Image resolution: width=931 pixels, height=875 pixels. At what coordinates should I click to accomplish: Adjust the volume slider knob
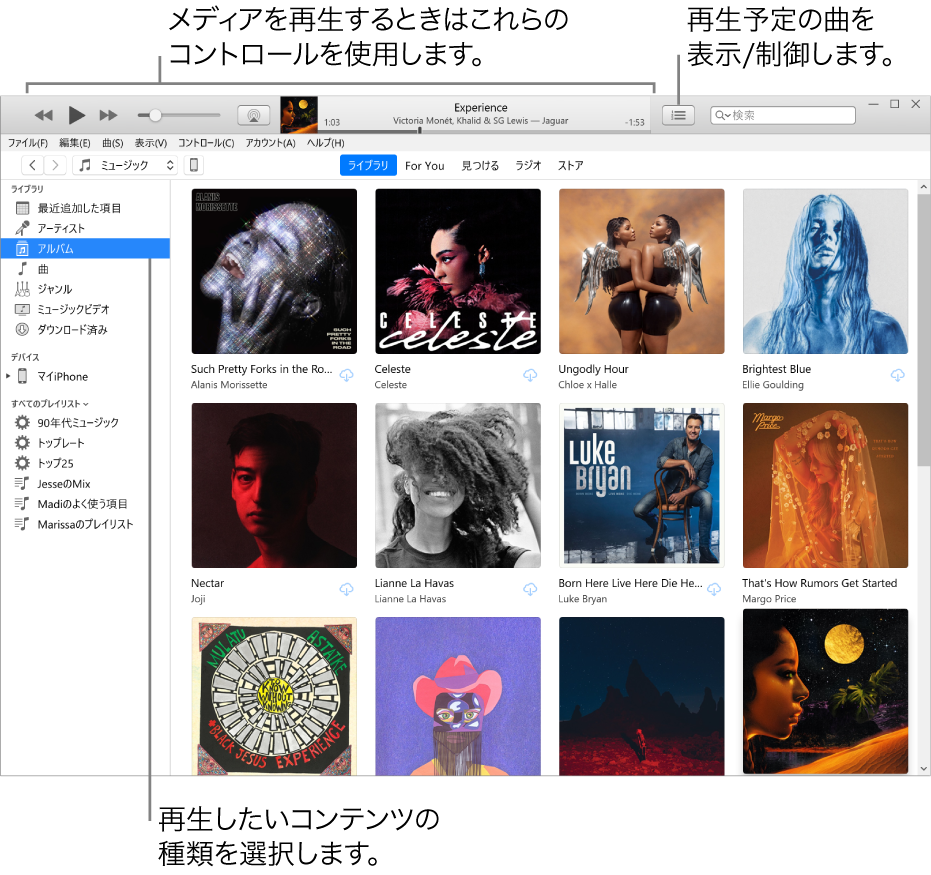pyautogui.click(x=155, y=115)
